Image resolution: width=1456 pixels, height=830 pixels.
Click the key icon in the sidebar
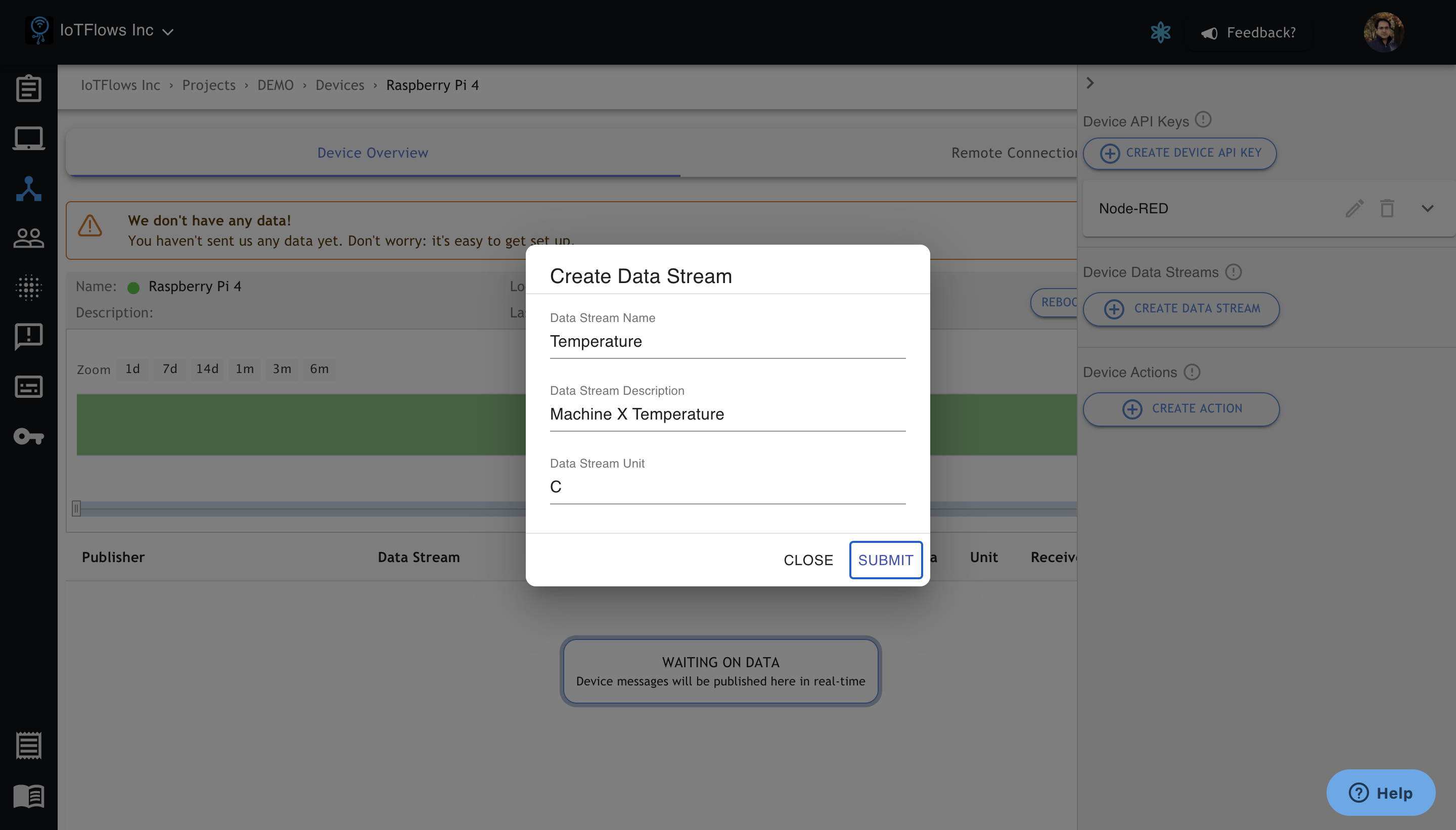coord(28,437)
